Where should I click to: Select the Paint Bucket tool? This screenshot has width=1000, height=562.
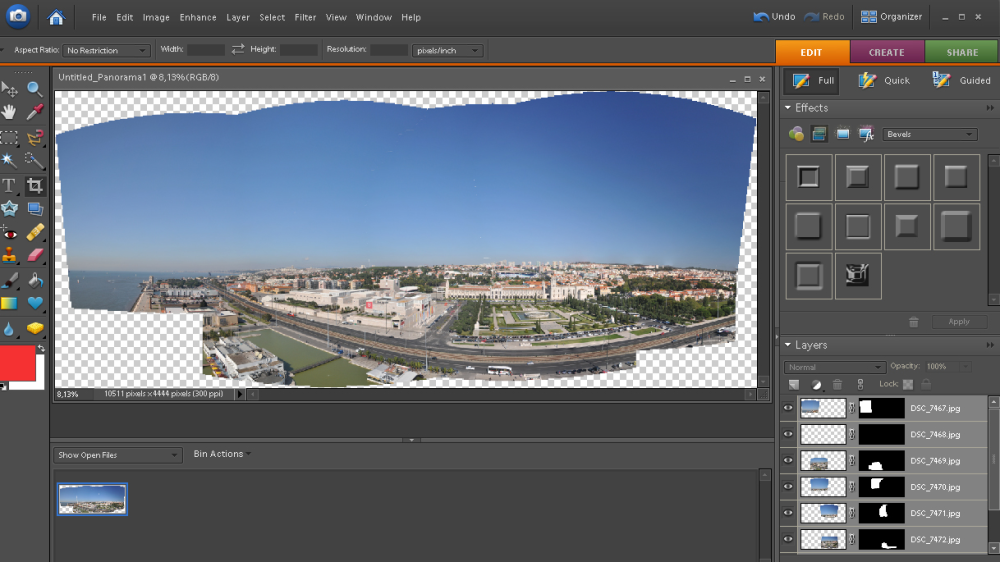35,281
